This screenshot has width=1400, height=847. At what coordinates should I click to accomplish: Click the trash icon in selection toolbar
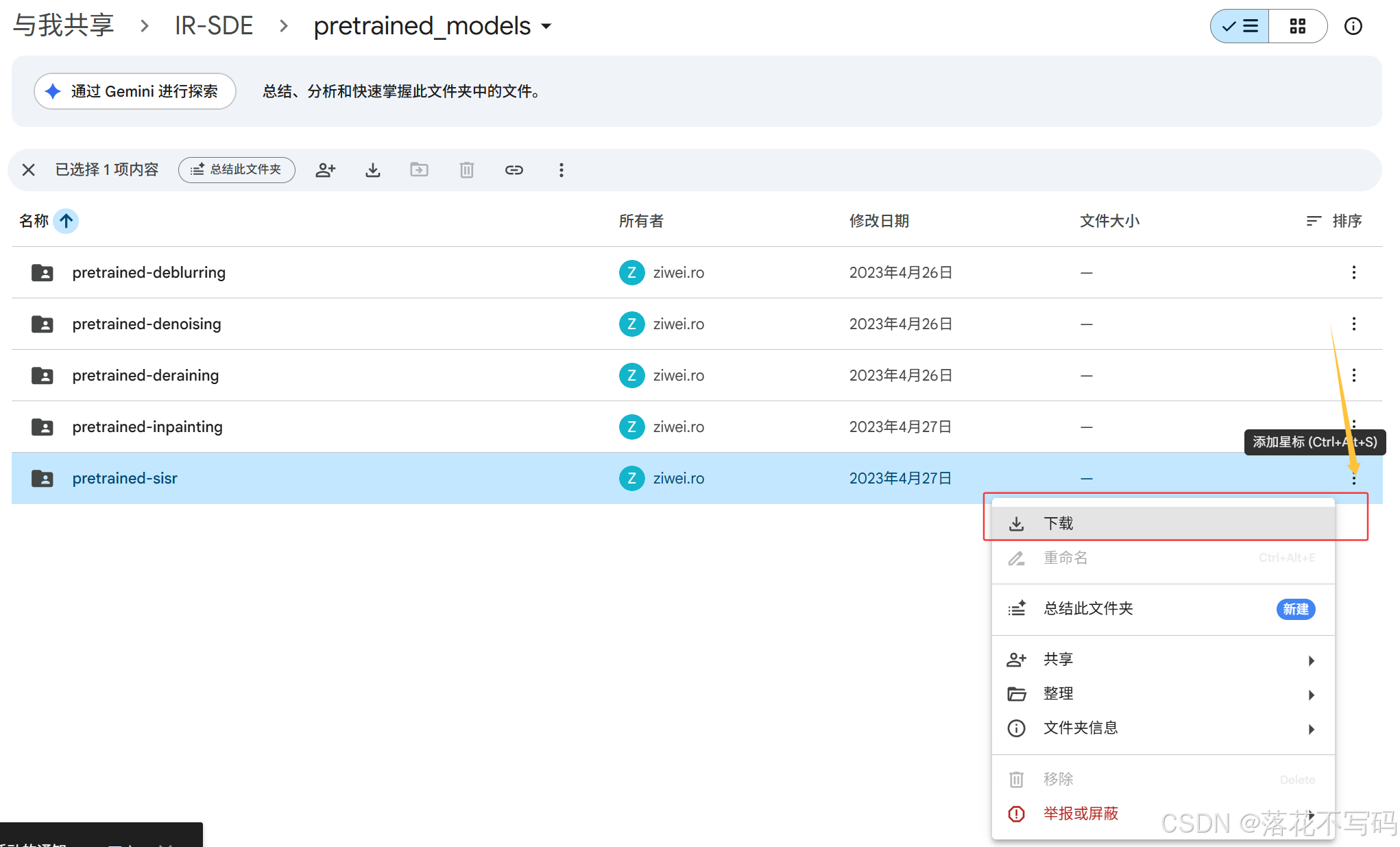(x=467, y=170)
